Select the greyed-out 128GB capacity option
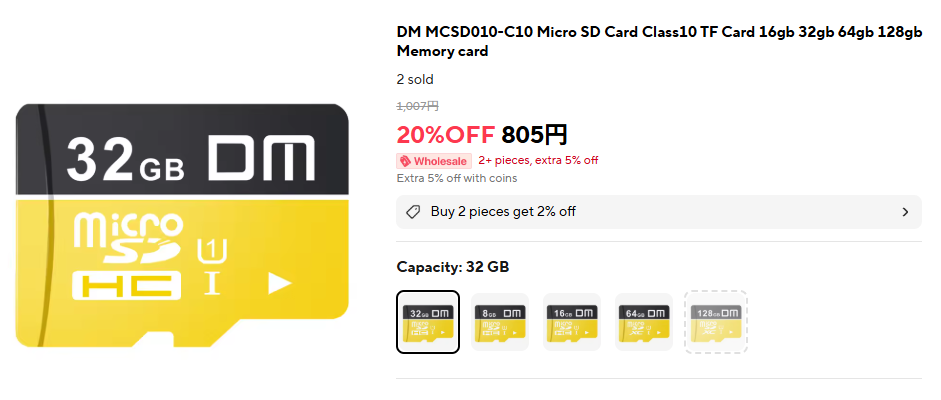 point(716,322)
